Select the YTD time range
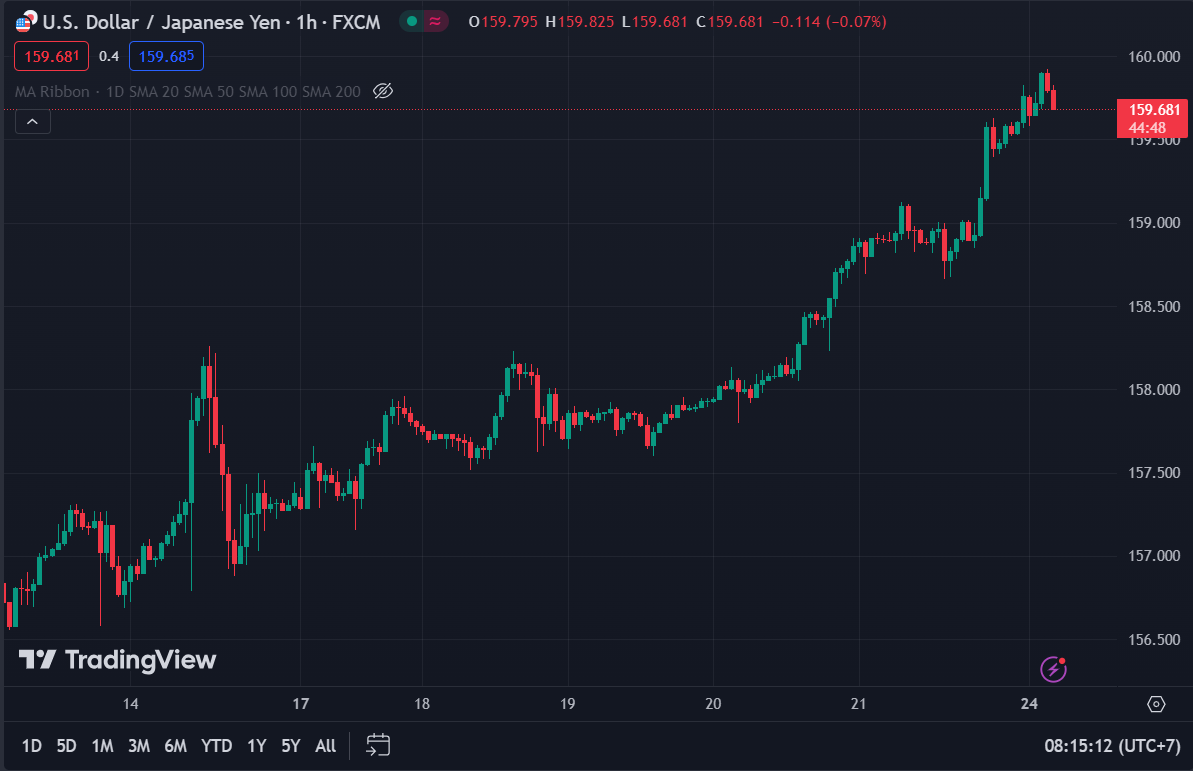Viewport: 1193px width, 771px height. pos(217,746)
